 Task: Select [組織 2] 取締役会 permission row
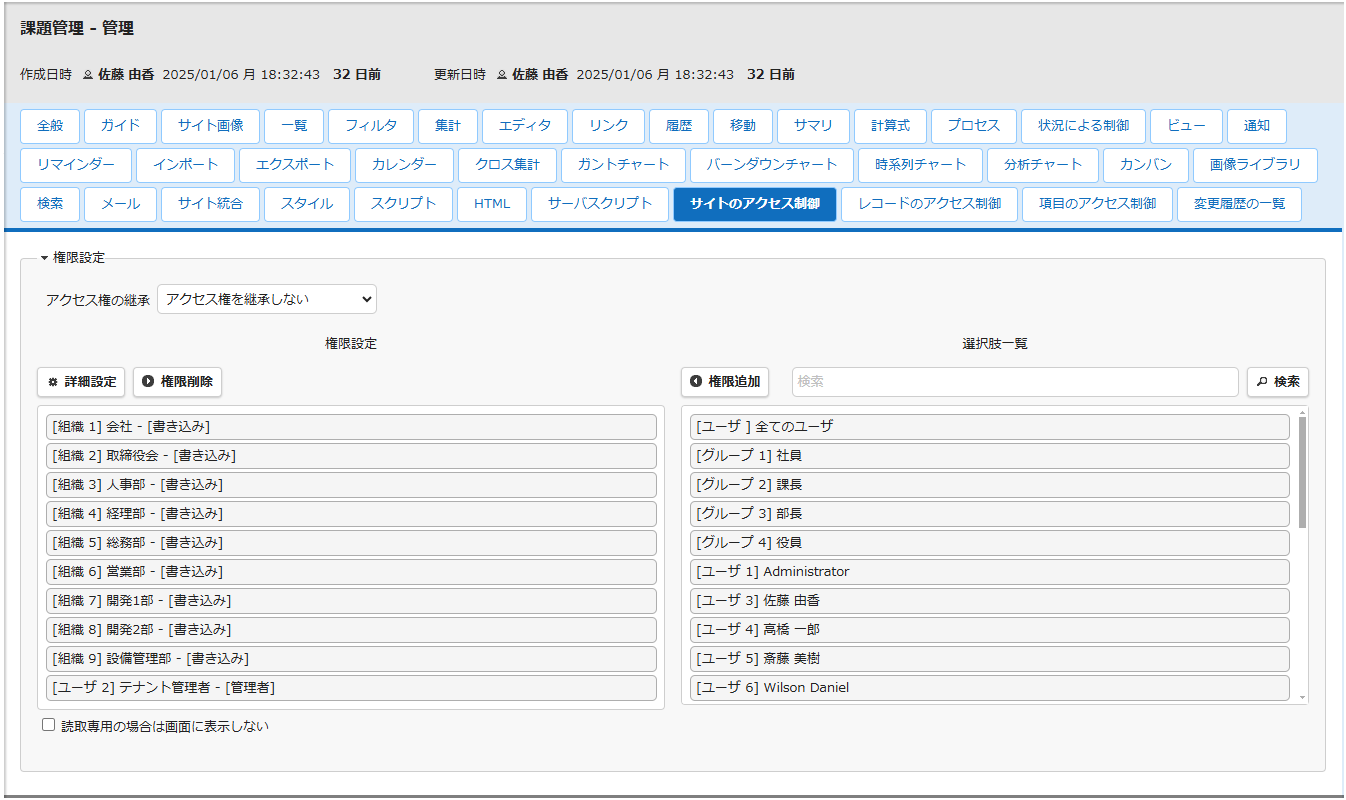[351, 456]
